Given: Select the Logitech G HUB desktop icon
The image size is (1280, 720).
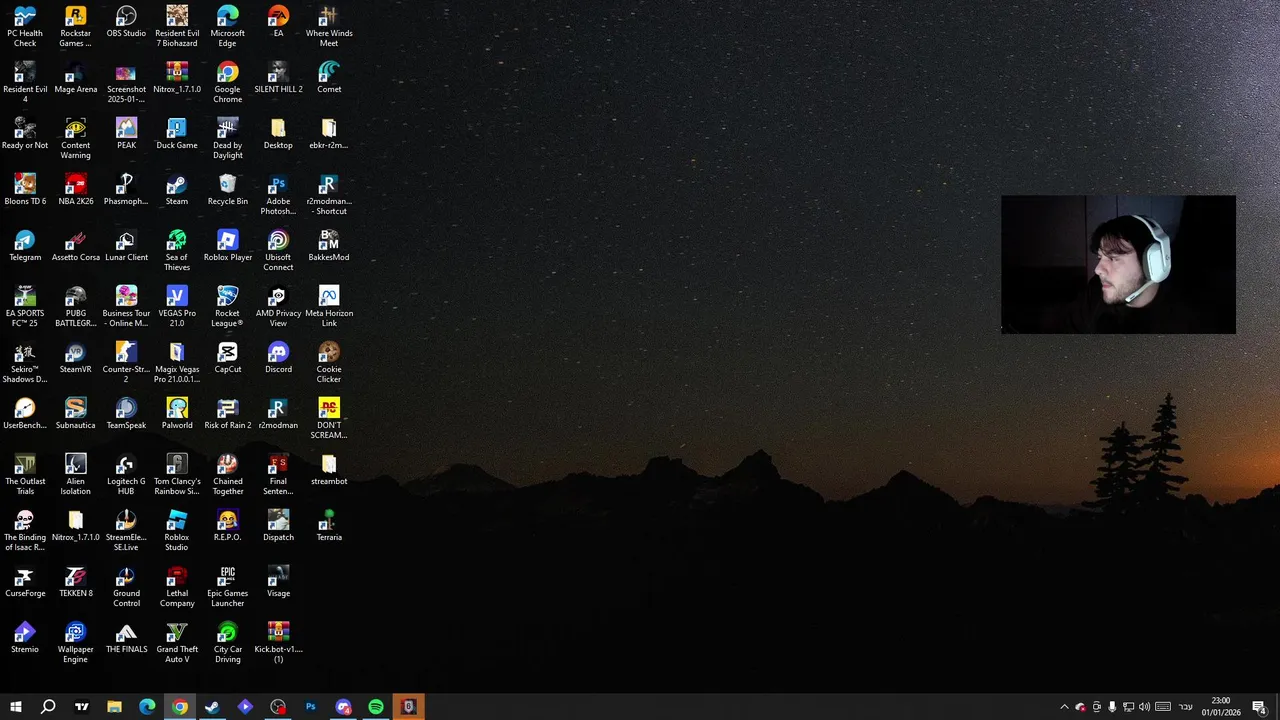Looking at the screenshot, I should (x=126, y=474).
